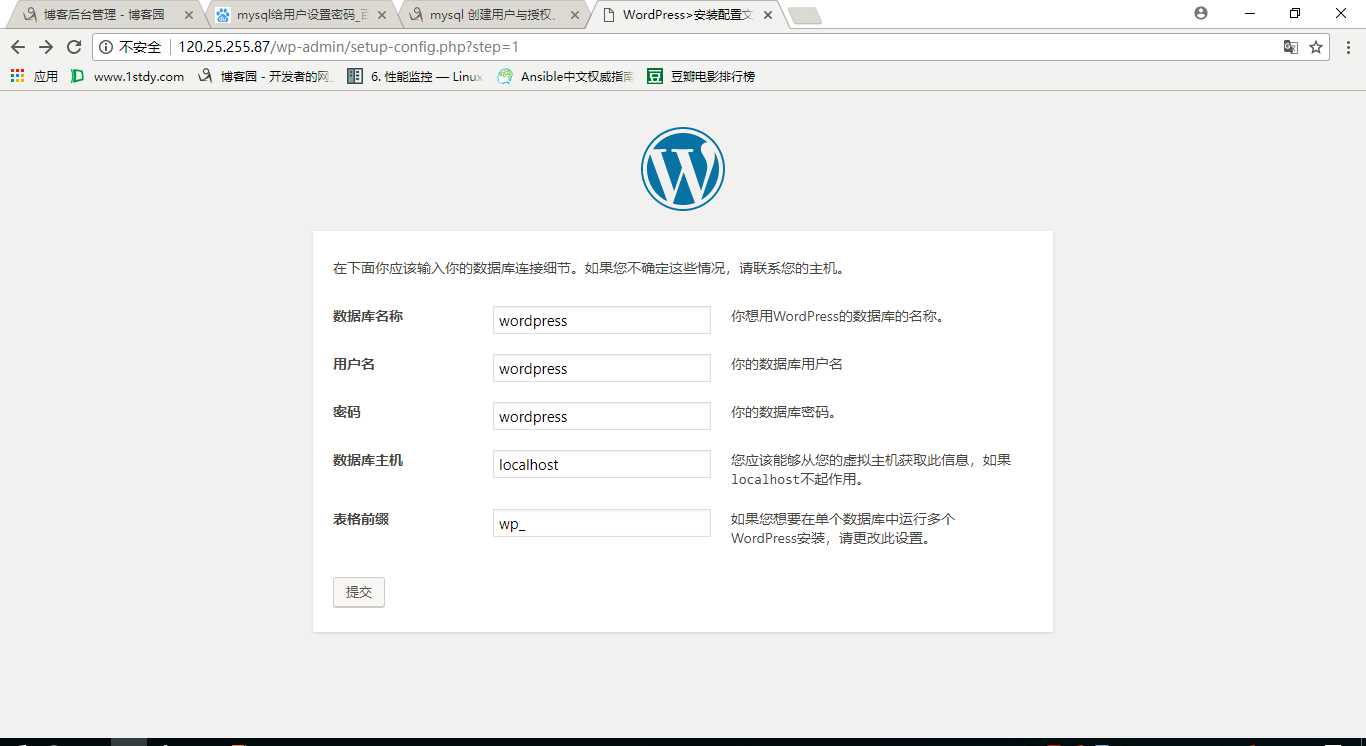
Task: Click the 密码 label
Action: [347, 412]
